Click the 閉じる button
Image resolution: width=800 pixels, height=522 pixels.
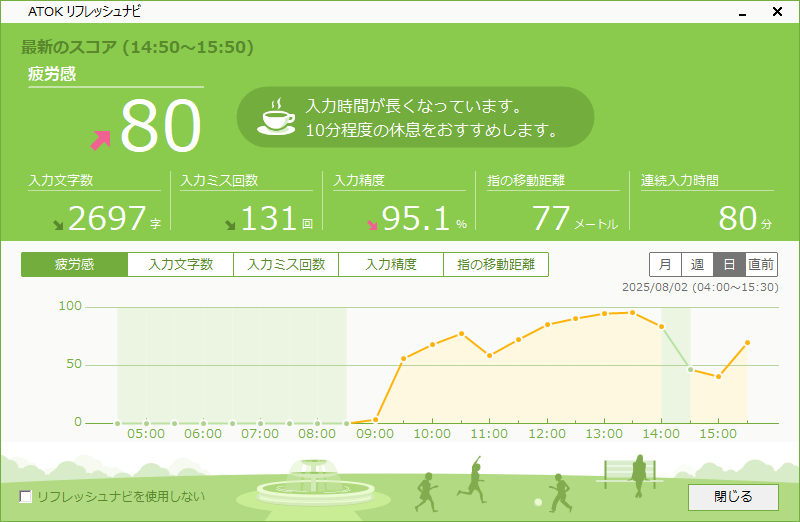pyautogui.click(x=733, y=497)
